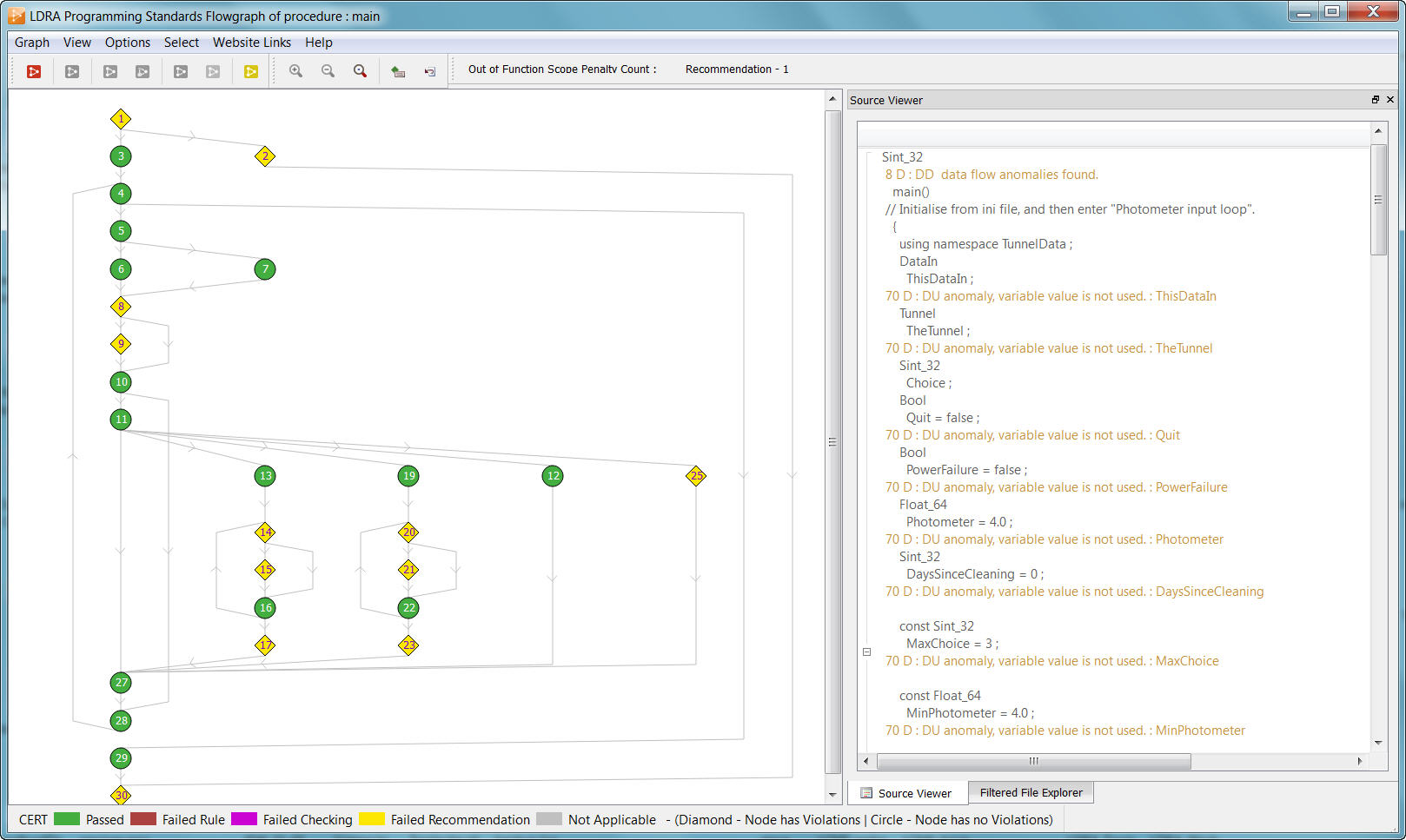Zoom in on the flowgraph
This screenshot has height=840, width=1406.
pyautogui.click(x=295, y=71)
